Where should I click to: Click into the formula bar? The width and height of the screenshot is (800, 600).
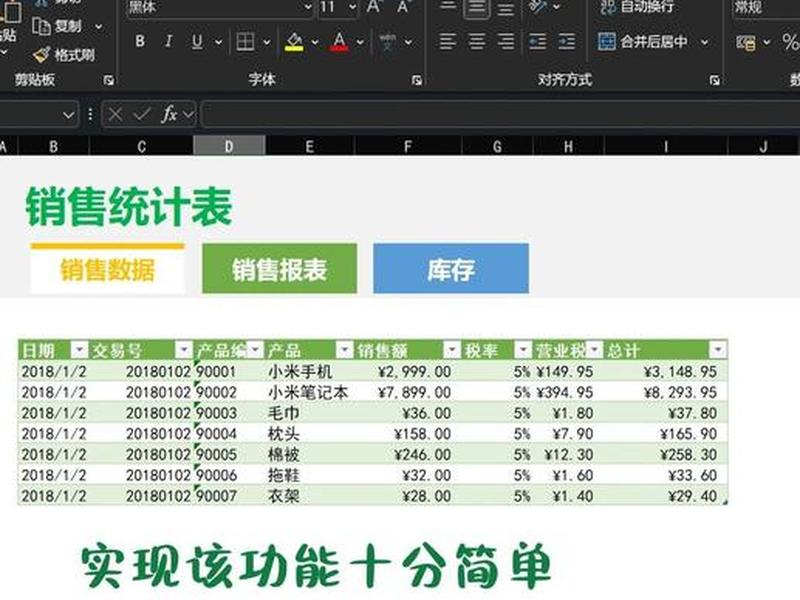click(x=501, y=114)
